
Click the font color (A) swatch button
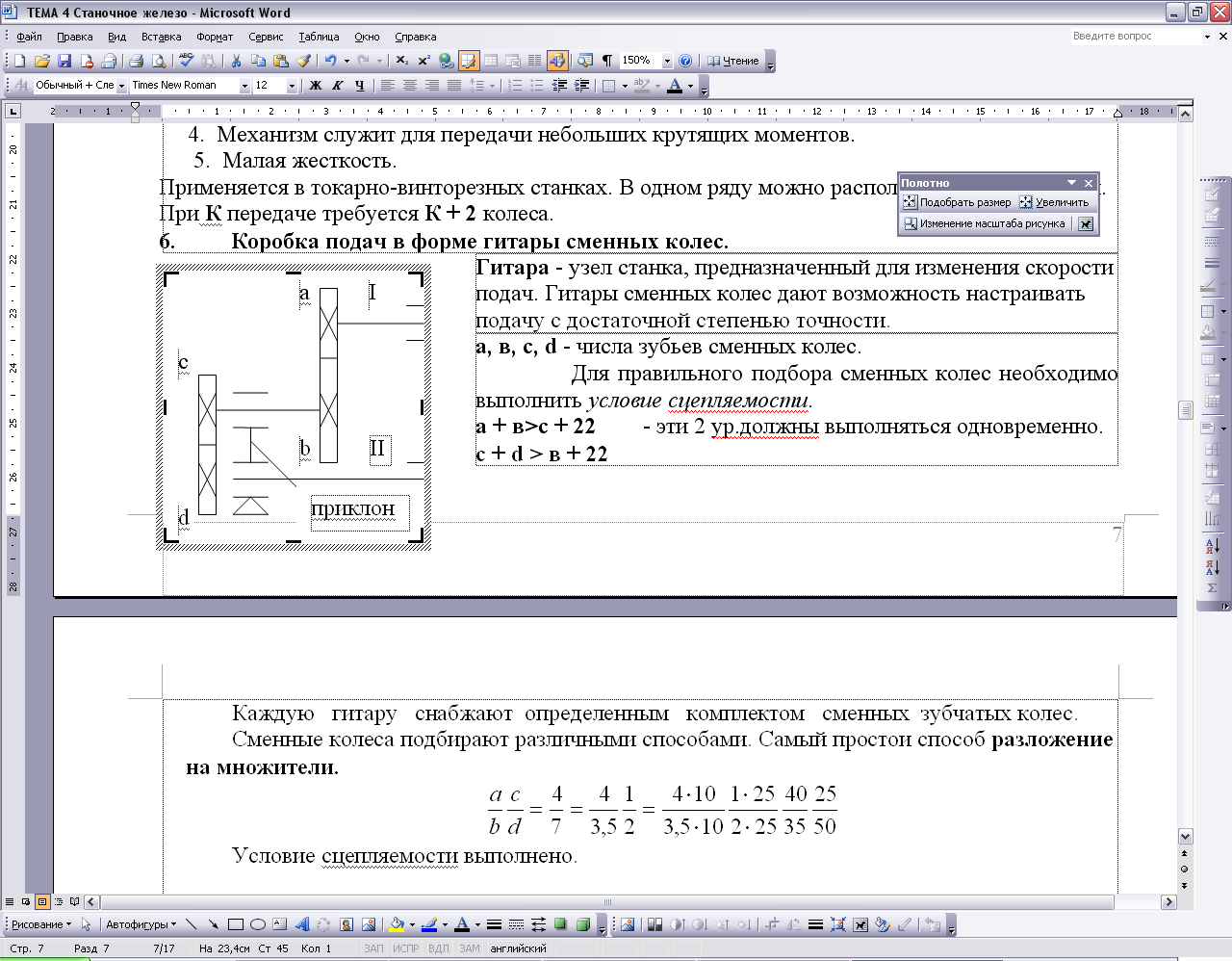pos(674,86)
